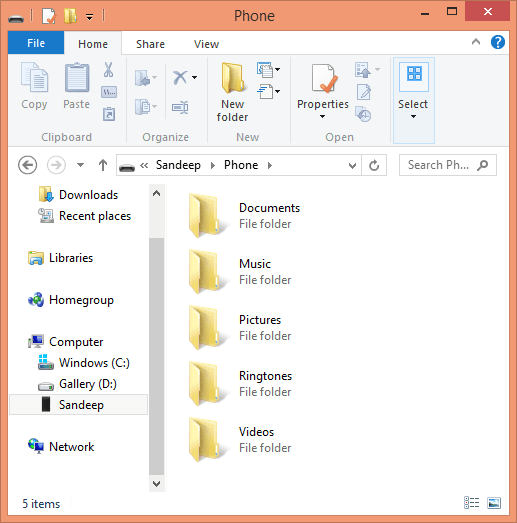This screenshot has width=517, height=523.
Task: Go up one level with up arrow
Action: tap(103, 165)
